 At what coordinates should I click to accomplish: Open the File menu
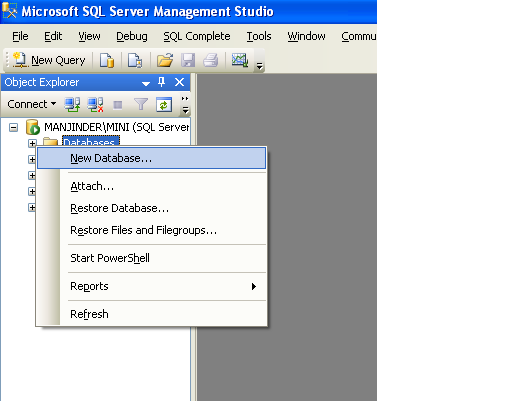[x=20, y=36]
